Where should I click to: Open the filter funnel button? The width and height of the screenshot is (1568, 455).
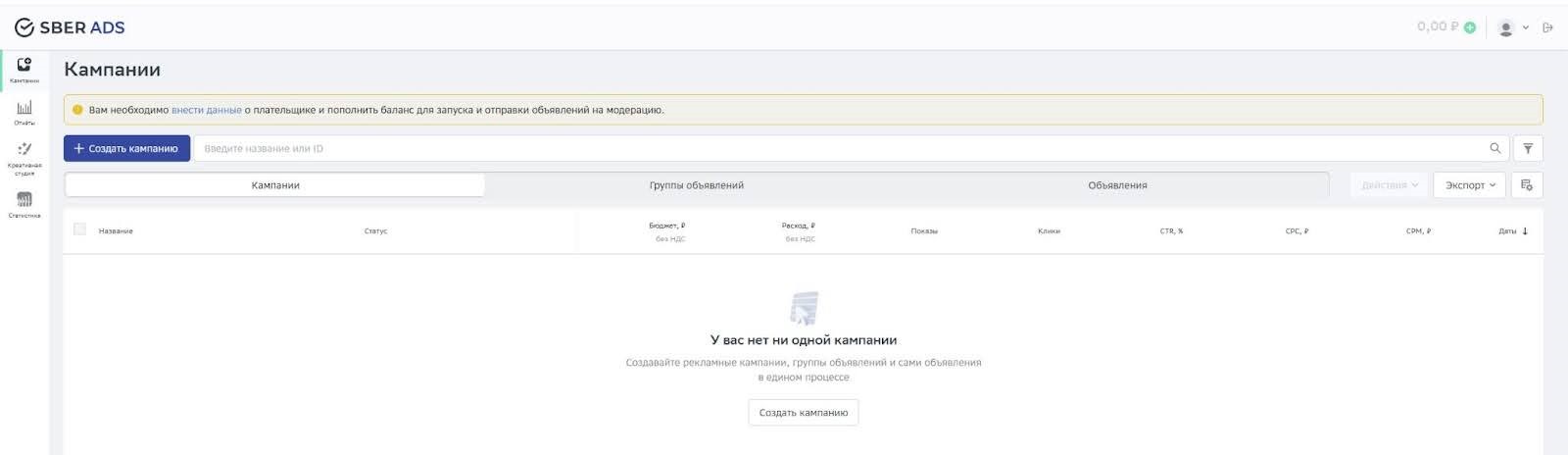point(1528,148)
